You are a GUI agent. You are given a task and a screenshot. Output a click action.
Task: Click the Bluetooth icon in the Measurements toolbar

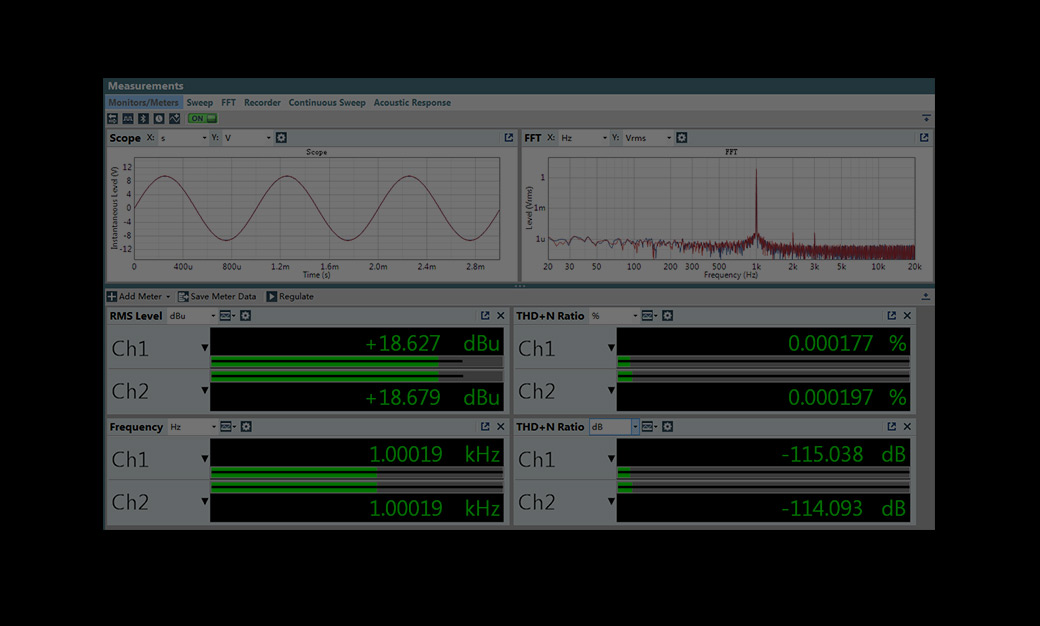(143, 118)
